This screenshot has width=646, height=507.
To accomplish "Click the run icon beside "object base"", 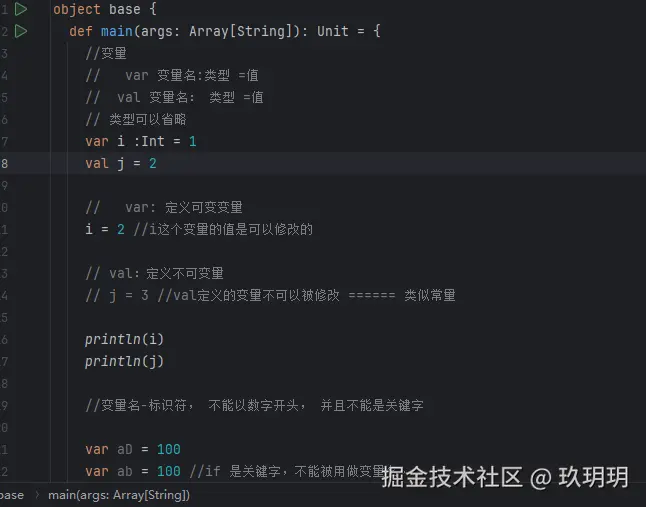I will click(x=21, y=9).
